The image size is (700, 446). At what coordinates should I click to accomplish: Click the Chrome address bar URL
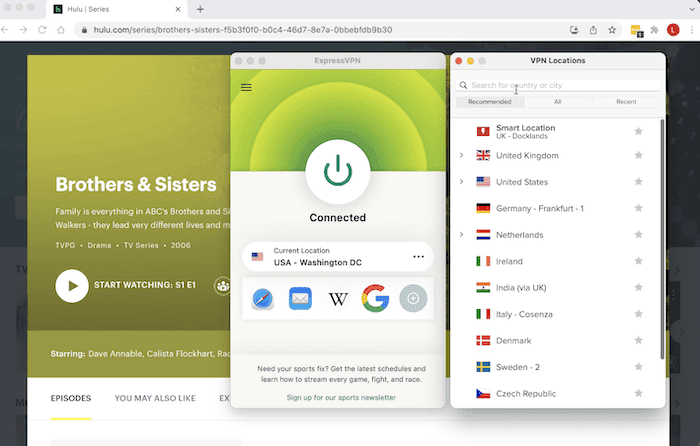[x=242, y=30]
